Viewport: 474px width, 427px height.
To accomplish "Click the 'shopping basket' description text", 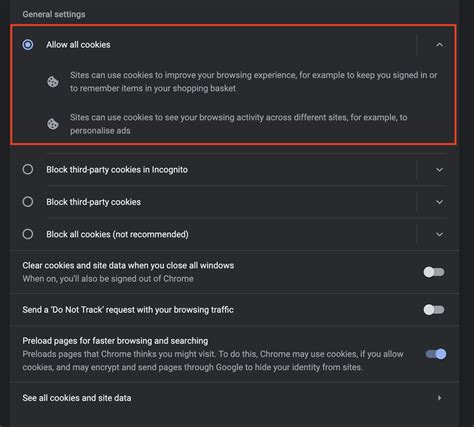I will coord(254,82).
